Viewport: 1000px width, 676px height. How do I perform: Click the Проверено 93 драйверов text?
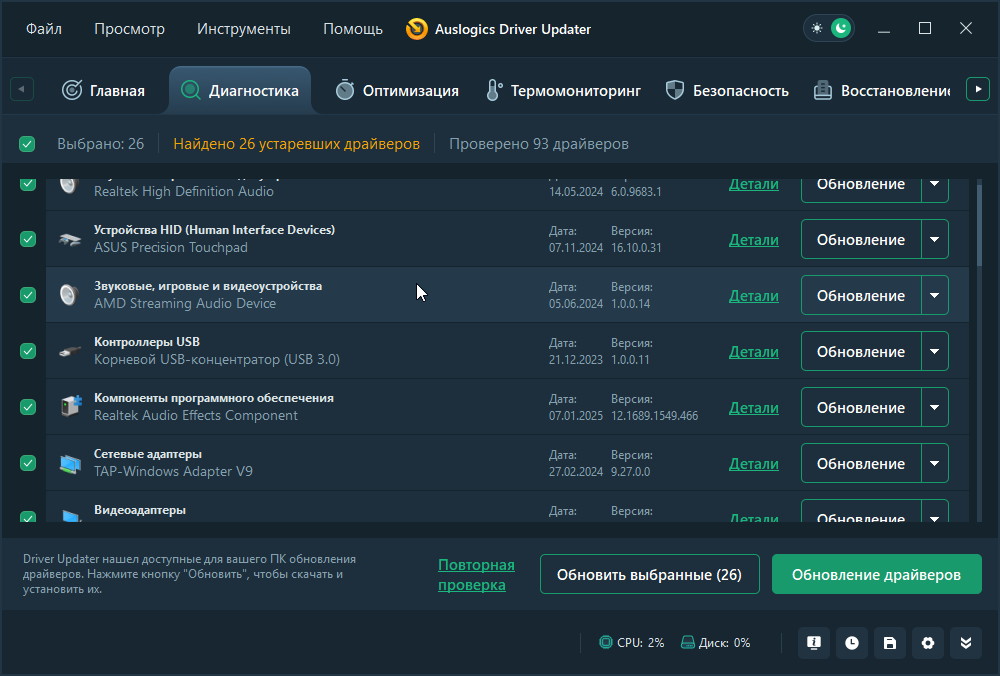pos(539,144)
